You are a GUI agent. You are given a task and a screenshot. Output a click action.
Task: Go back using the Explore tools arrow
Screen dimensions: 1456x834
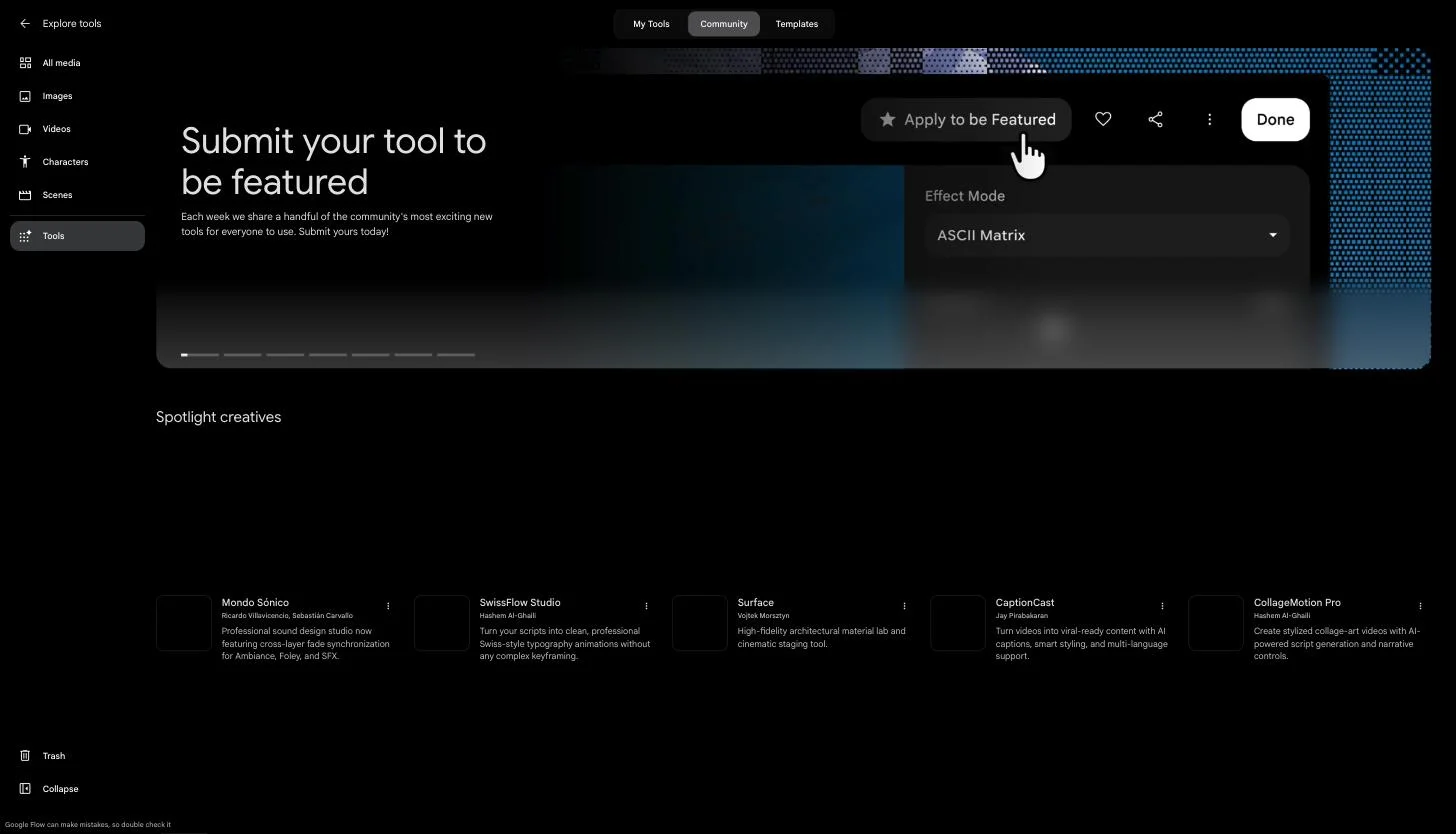point(25,24)
